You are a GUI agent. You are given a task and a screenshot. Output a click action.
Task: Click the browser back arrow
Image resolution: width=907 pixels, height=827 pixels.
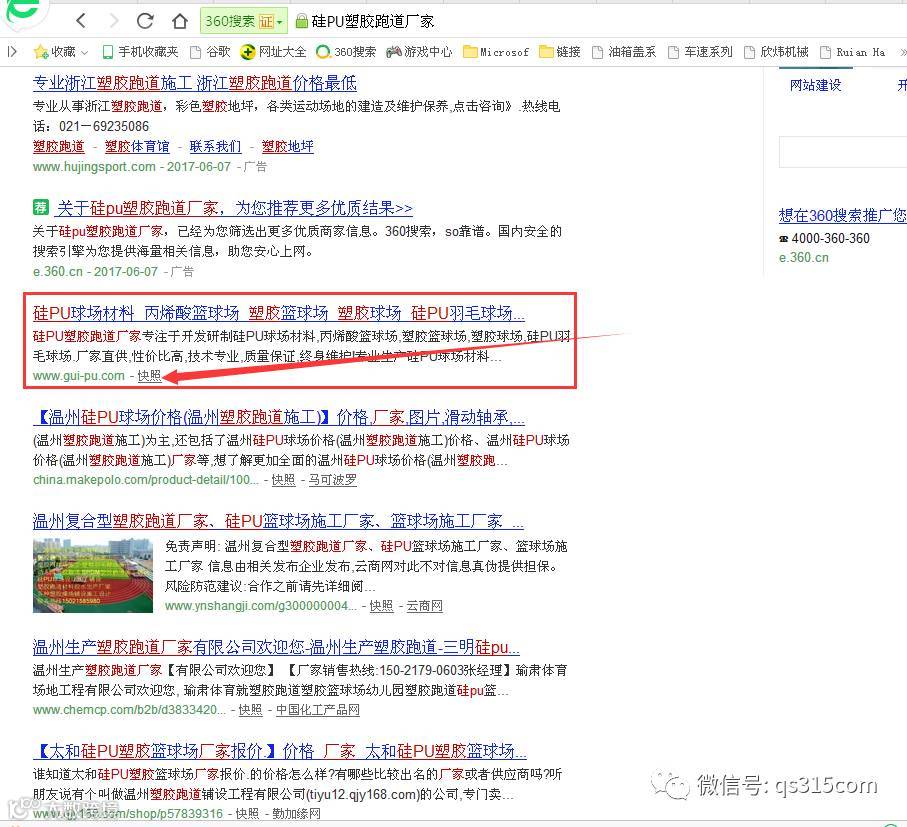coord(81,21)
